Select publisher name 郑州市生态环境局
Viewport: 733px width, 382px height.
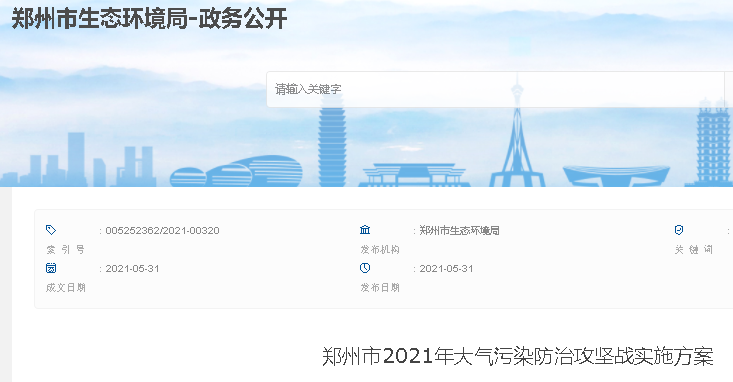click(459, 231)
